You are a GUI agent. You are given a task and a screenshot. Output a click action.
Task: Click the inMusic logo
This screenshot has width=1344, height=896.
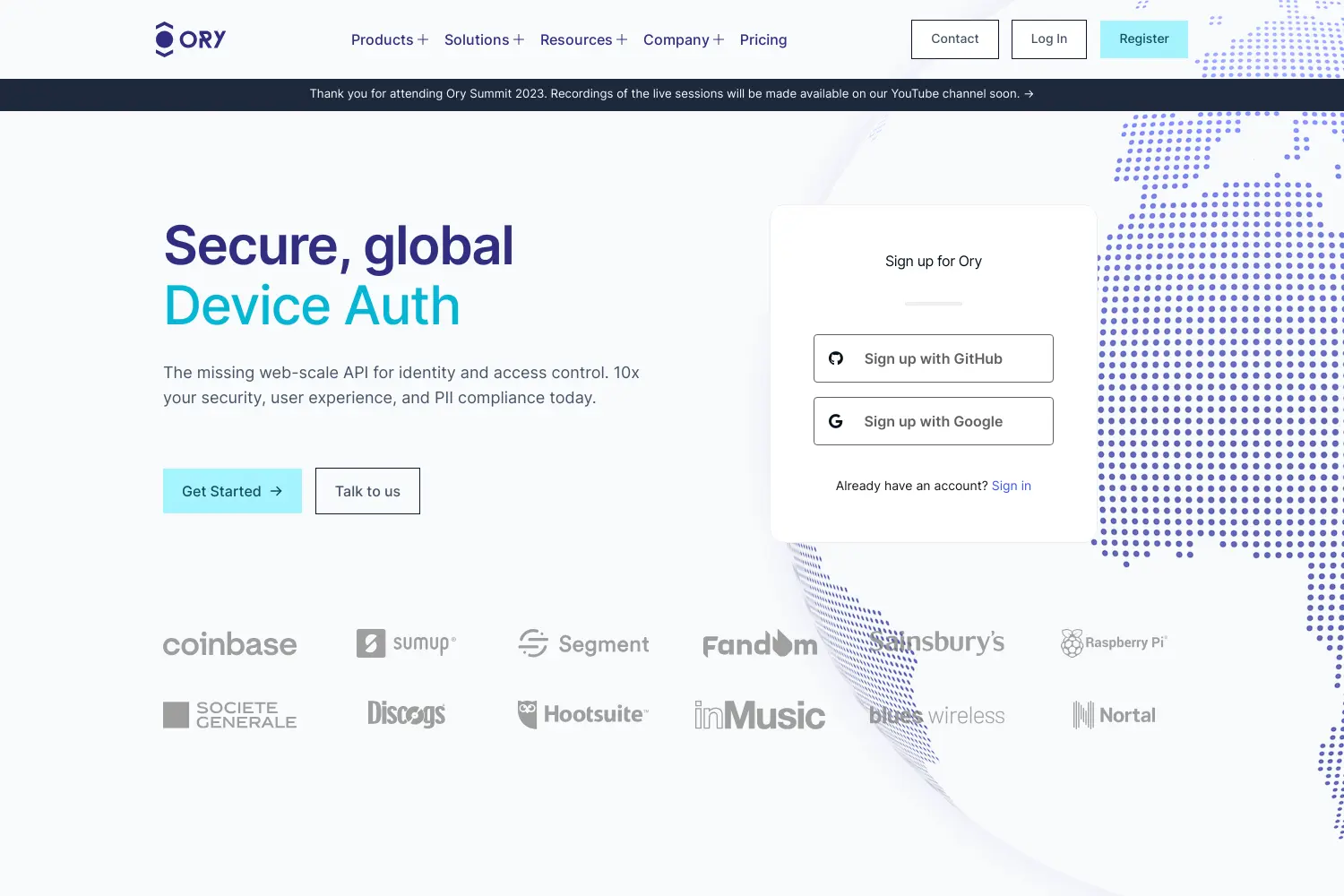[760, 715]
